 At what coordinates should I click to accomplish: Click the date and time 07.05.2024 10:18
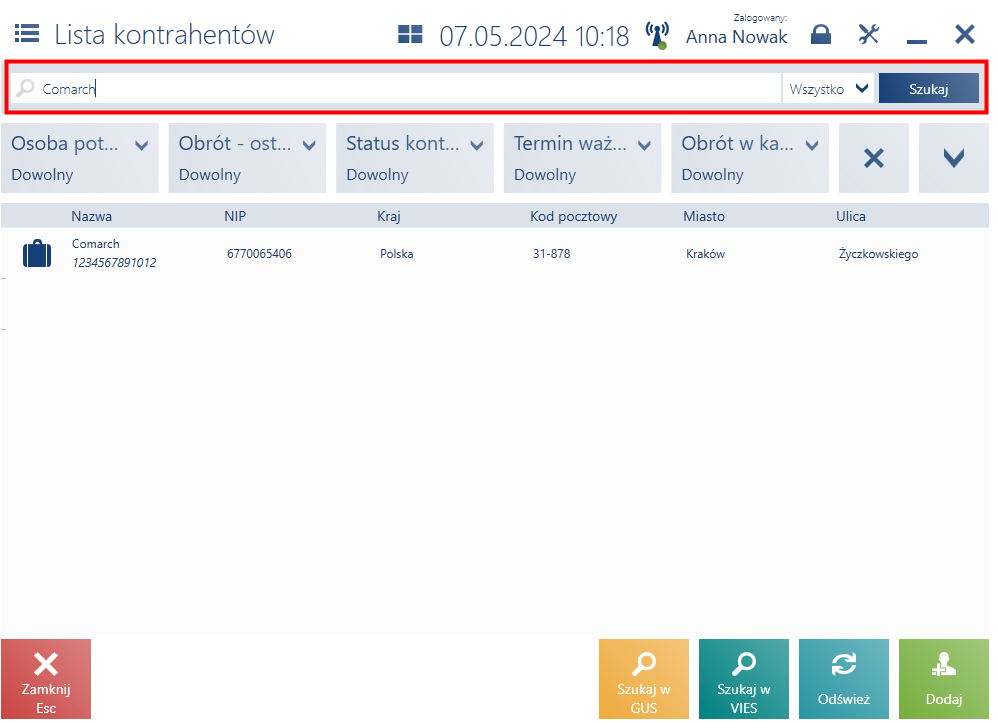click(x=534, y=36)
